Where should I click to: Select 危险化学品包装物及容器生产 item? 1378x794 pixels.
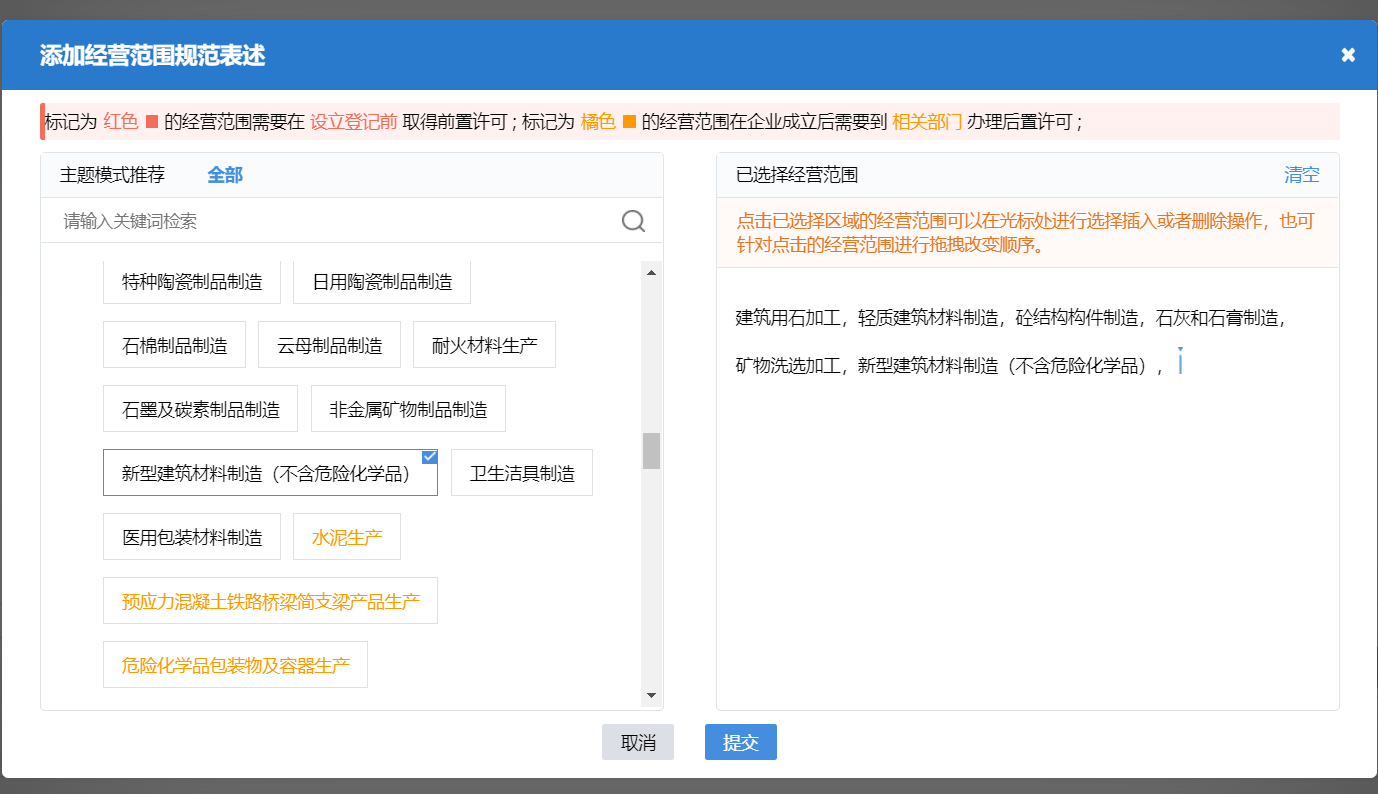(x=235, y=664)
